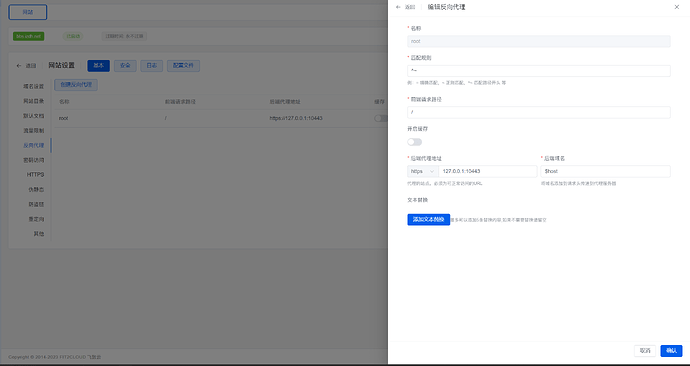This screenshot has height=366, width=690.
Task: Click the backend address field 127.0.0.1:10443
Action: (x=488, y=171)
